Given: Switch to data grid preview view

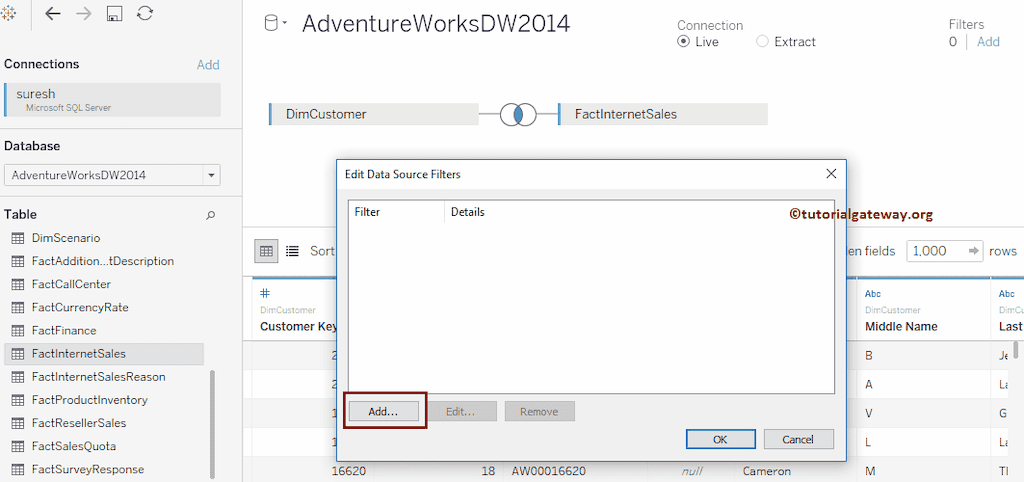Looking at the screenshot, I should coord(266,251).
